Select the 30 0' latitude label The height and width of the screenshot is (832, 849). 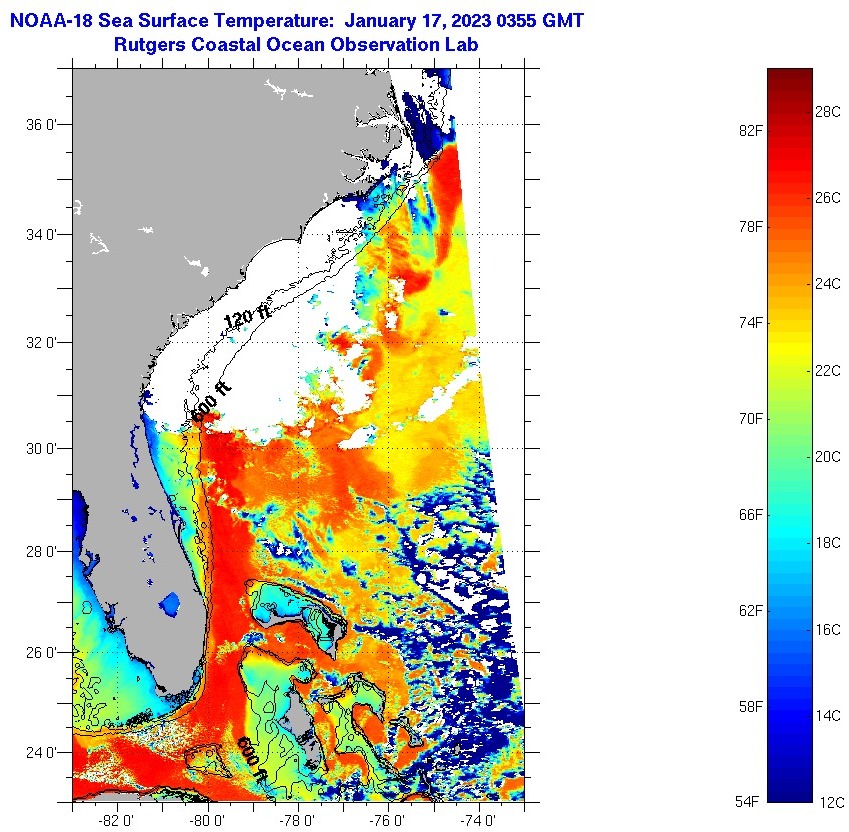41,448
